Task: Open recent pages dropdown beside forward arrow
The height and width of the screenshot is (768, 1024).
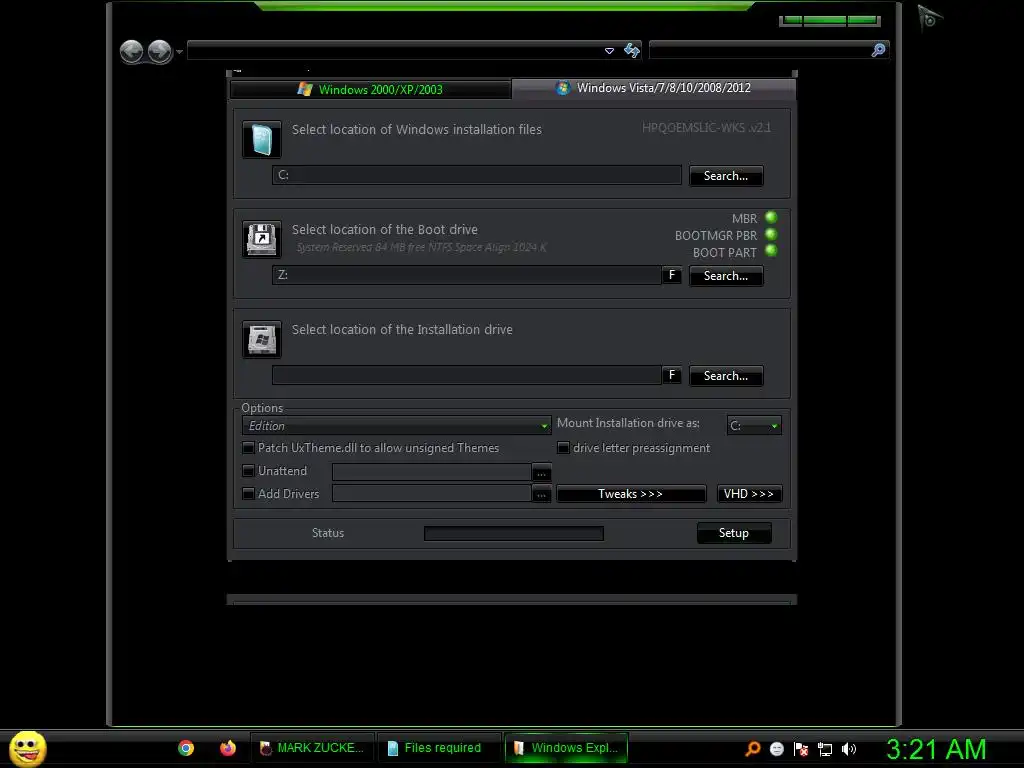Action: (180, 52)
